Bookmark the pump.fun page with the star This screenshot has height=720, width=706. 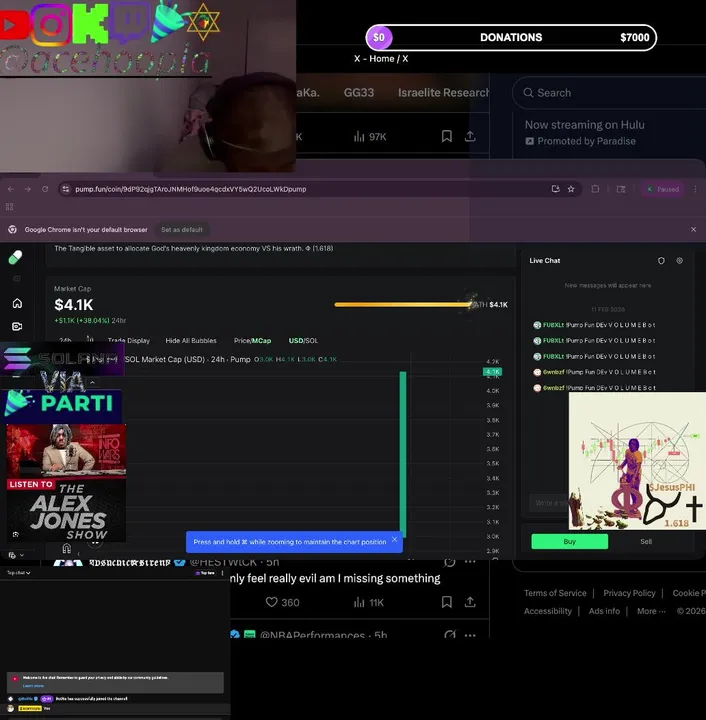pyautogui.click(x=571, y=189)
